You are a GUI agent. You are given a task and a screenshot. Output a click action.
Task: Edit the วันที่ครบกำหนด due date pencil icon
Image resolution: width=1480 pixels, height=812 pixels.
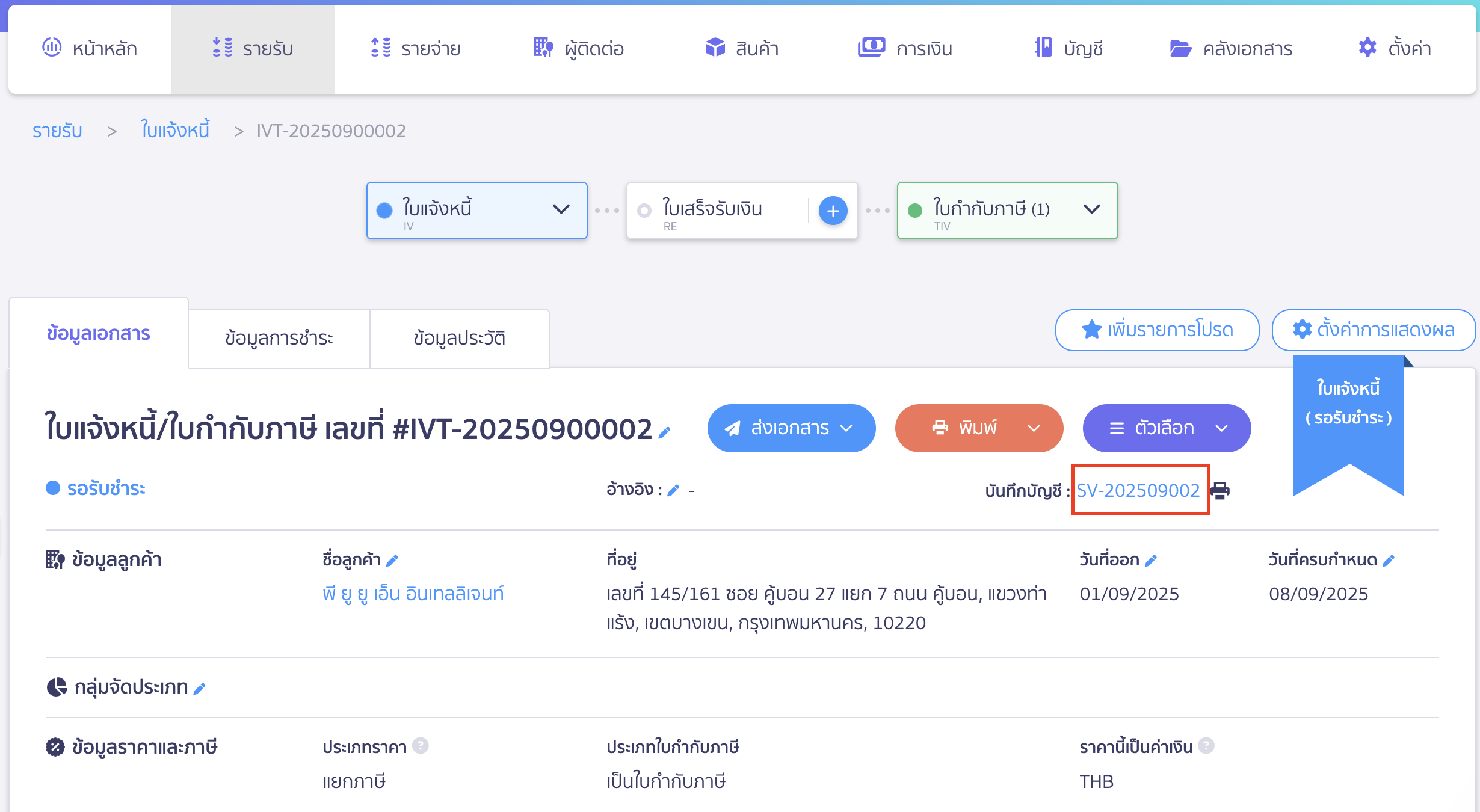tap(1389, 561)
